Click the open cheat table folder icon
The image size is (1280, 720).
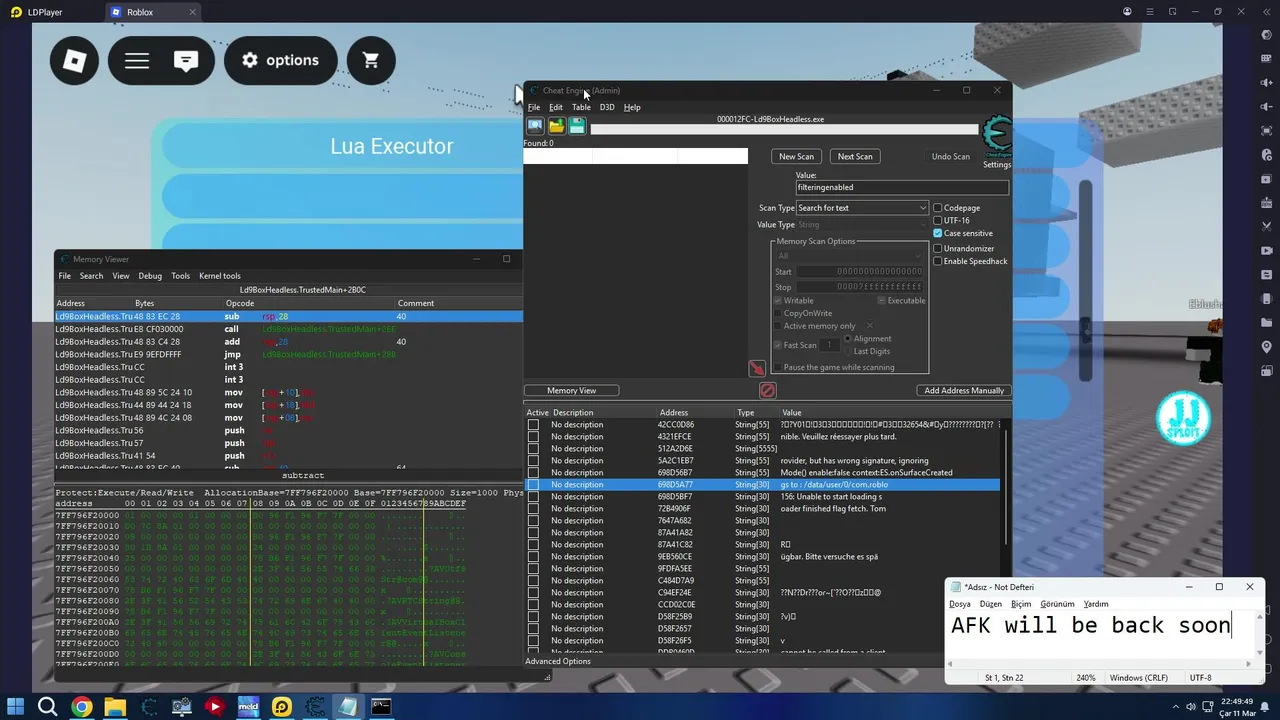pyautogui.click(x=556, y=126)
